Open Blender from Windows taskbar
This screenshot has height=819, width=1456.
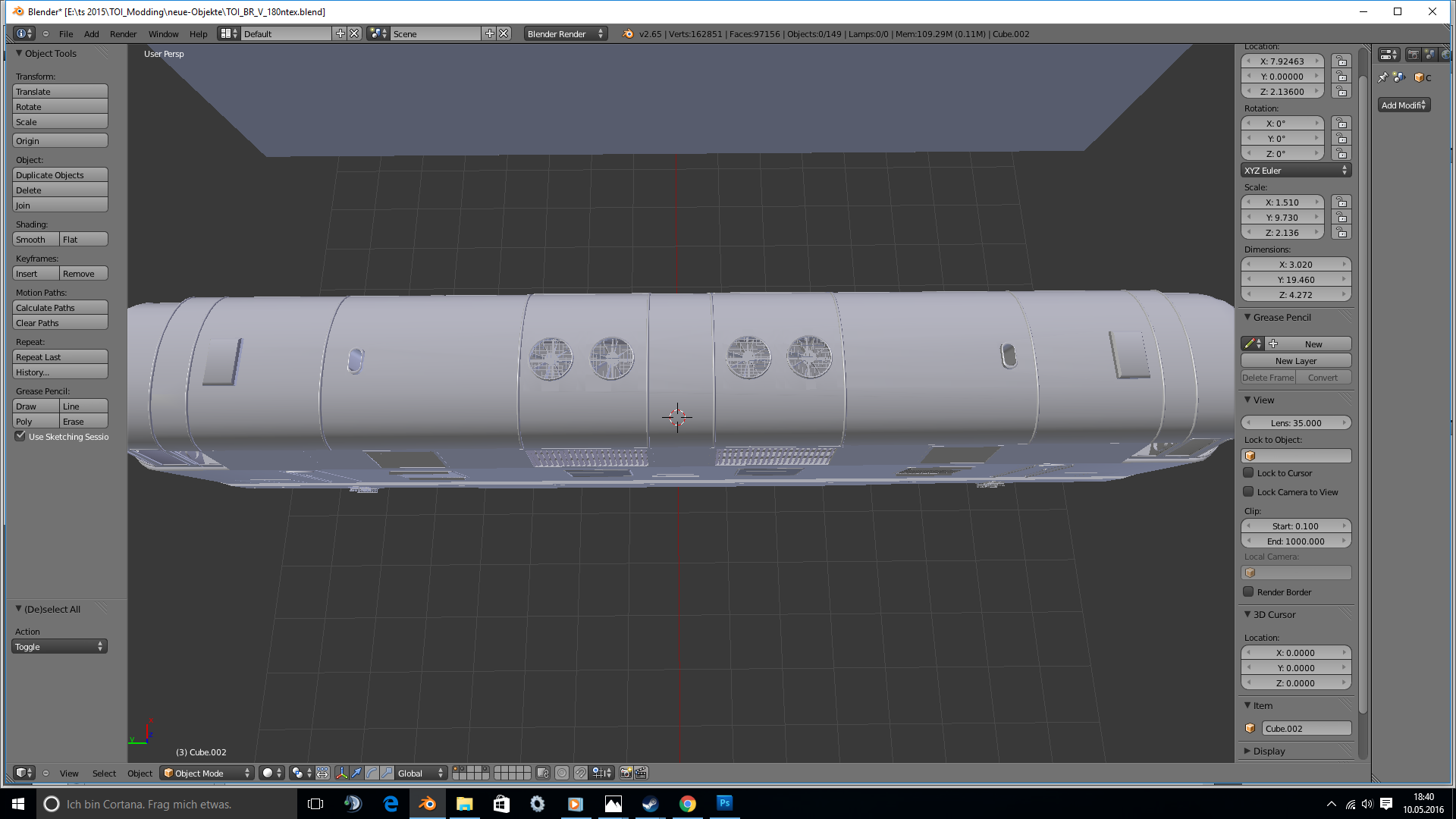pos(427,804)
